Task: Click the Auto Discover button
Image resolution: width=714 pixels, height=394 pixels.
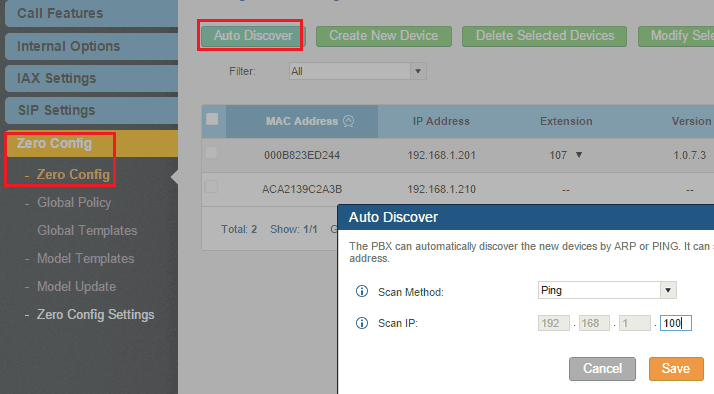Action: pyautogui.click(x=253, y=36)
